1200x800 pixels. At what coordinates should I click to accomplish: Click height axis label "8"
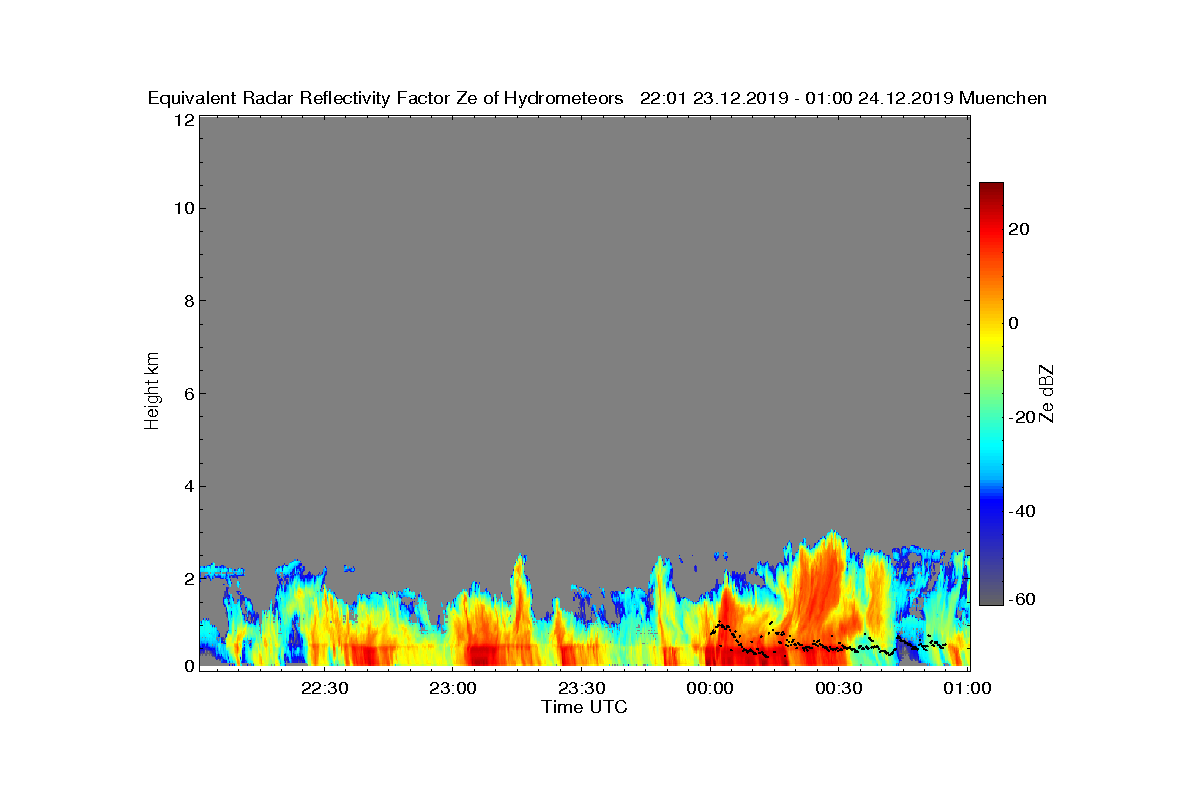(188, 301)
